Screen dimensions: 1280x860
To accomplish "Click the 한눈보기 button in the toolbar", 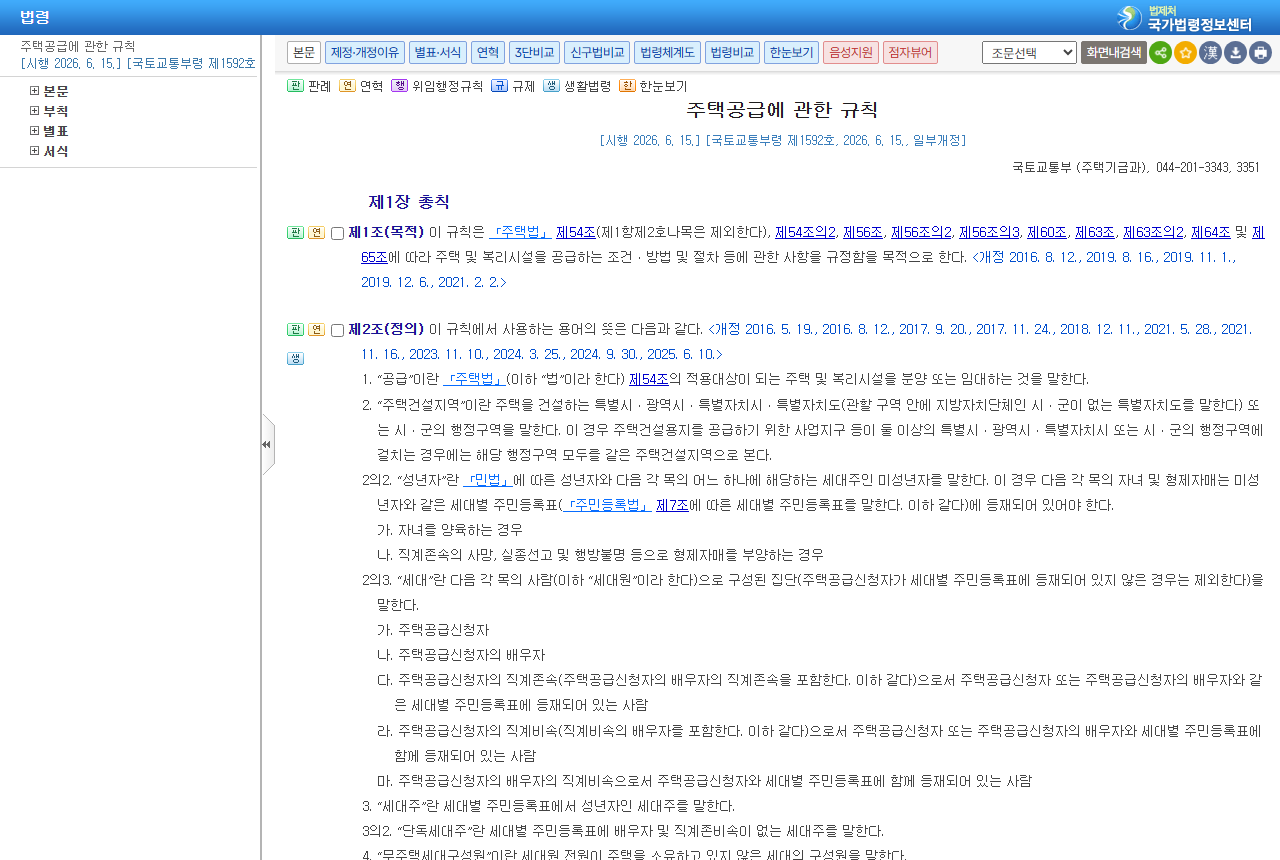I will click(791, 53).
